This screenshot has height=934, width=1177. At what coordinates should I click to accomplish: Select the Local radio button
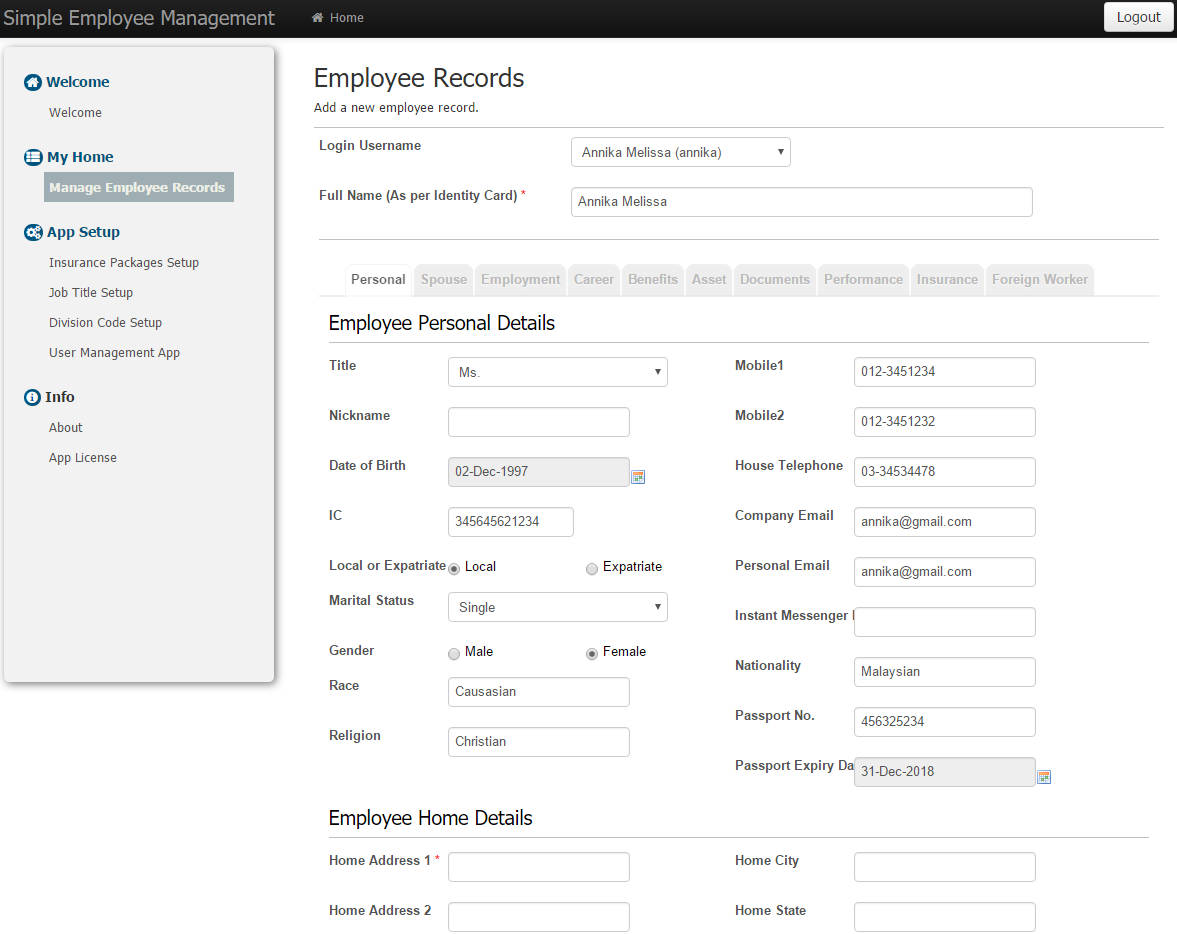pos(454,569)
